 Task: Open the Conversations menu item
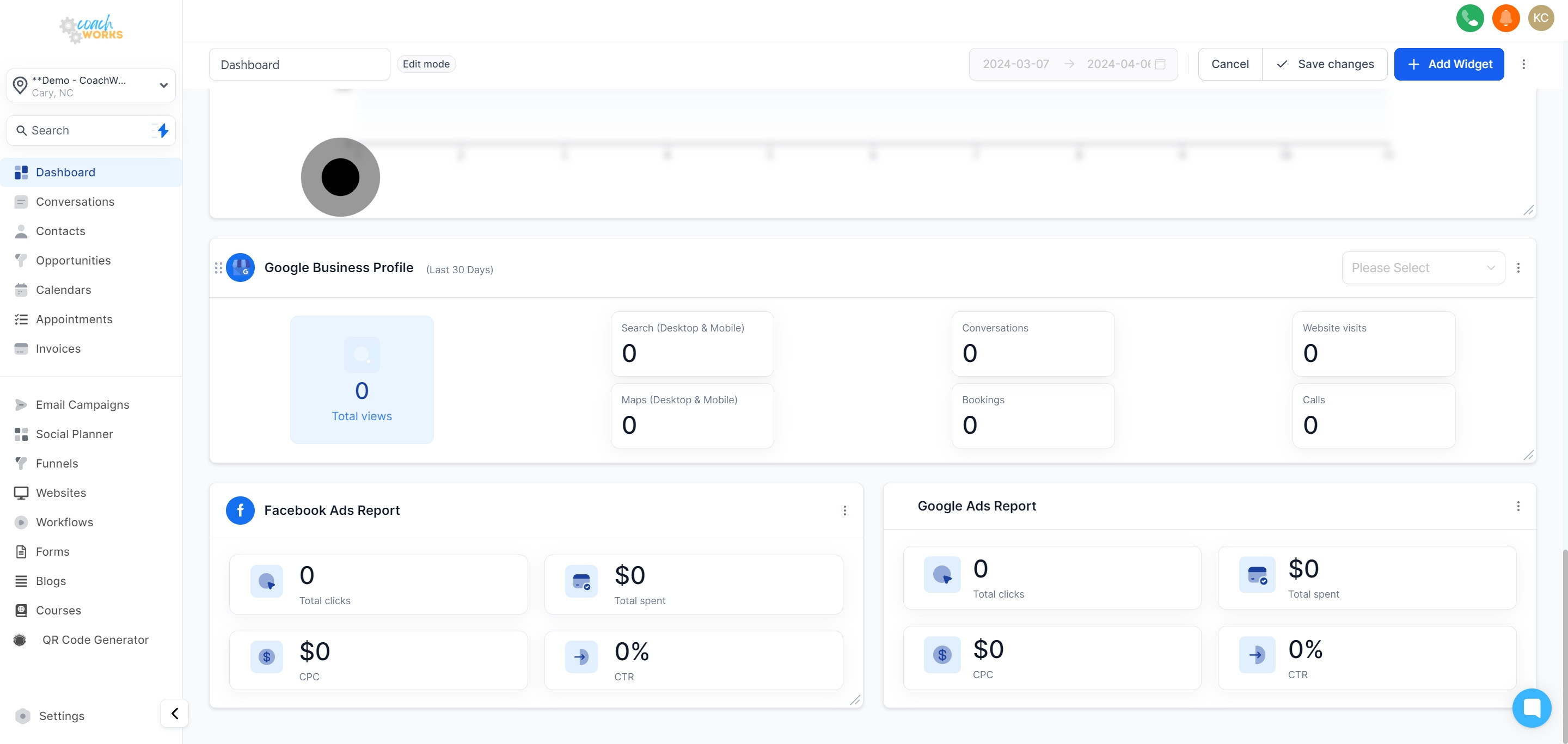pos(75,201)
